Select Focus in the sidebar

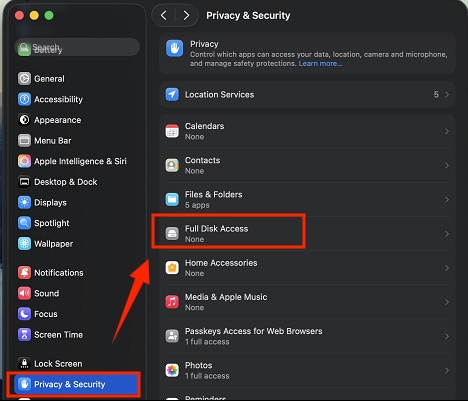coord(76,314)
